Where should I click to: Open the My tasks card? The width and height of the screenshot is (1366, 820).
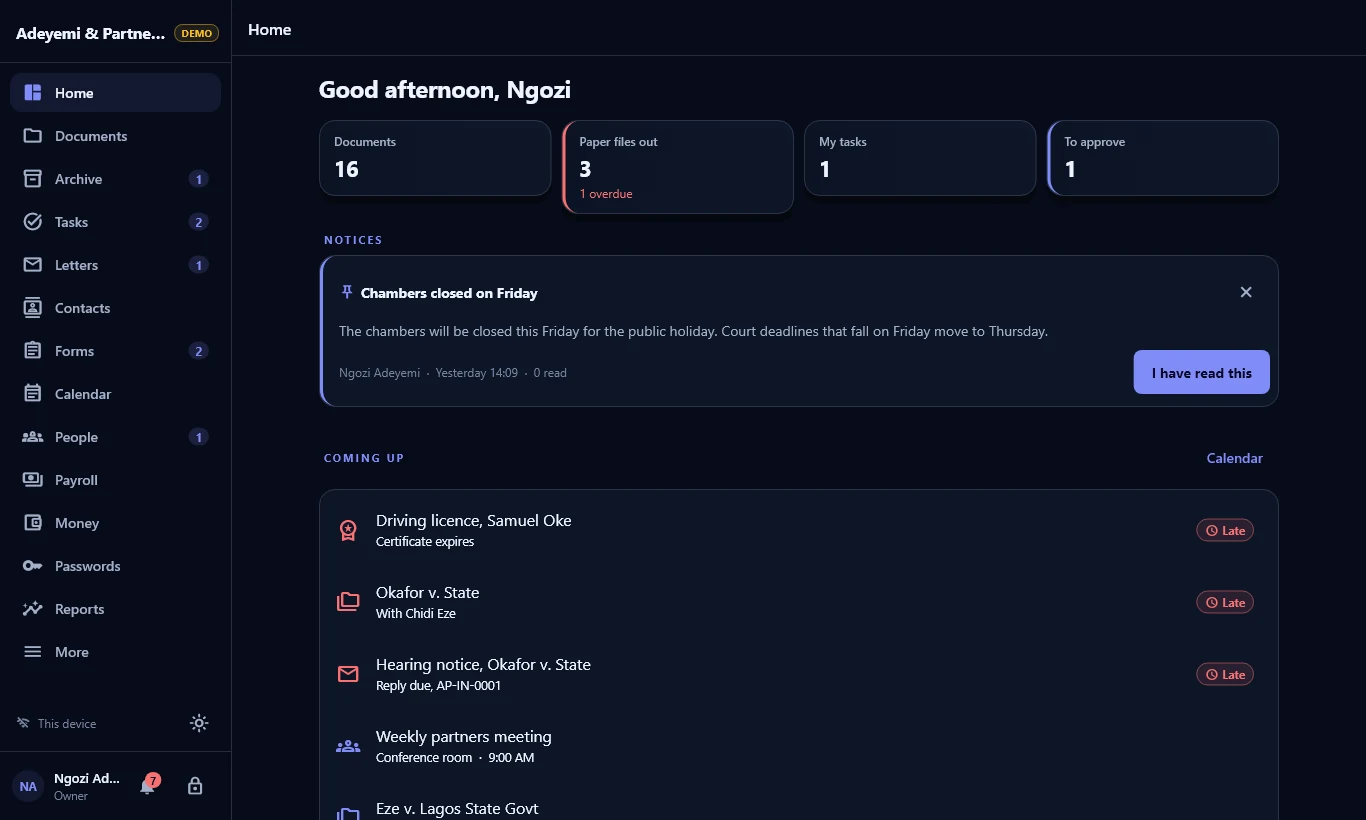click(x=920, y=158)
